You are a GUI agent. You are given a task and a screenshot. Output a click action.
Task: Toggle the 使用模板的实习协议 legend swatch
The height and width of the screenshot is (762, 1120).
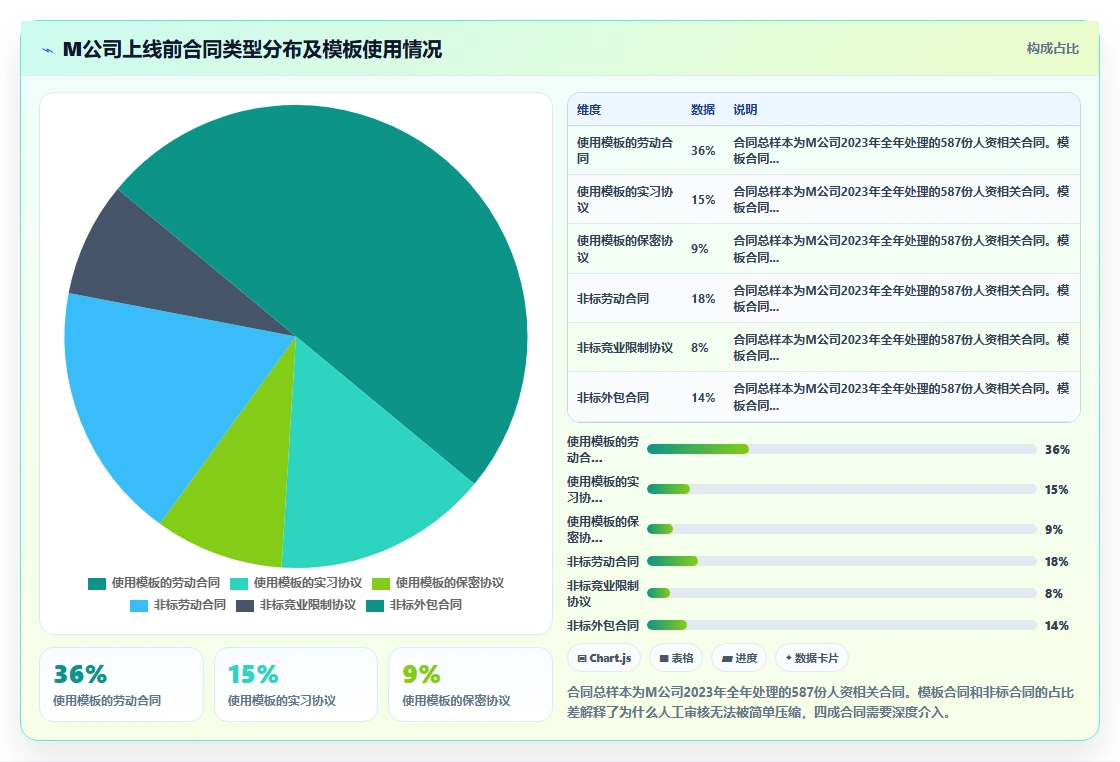click(x=239, y=583)
